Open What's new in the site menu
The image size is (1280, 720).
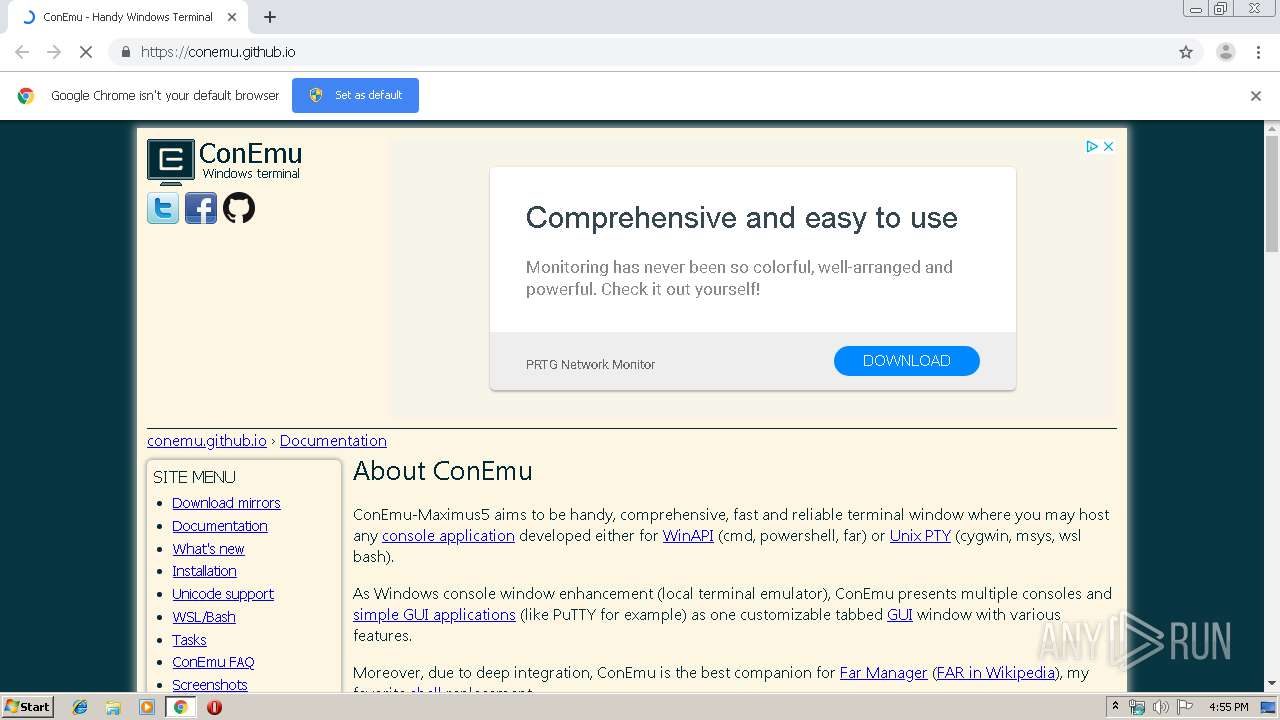208,549
